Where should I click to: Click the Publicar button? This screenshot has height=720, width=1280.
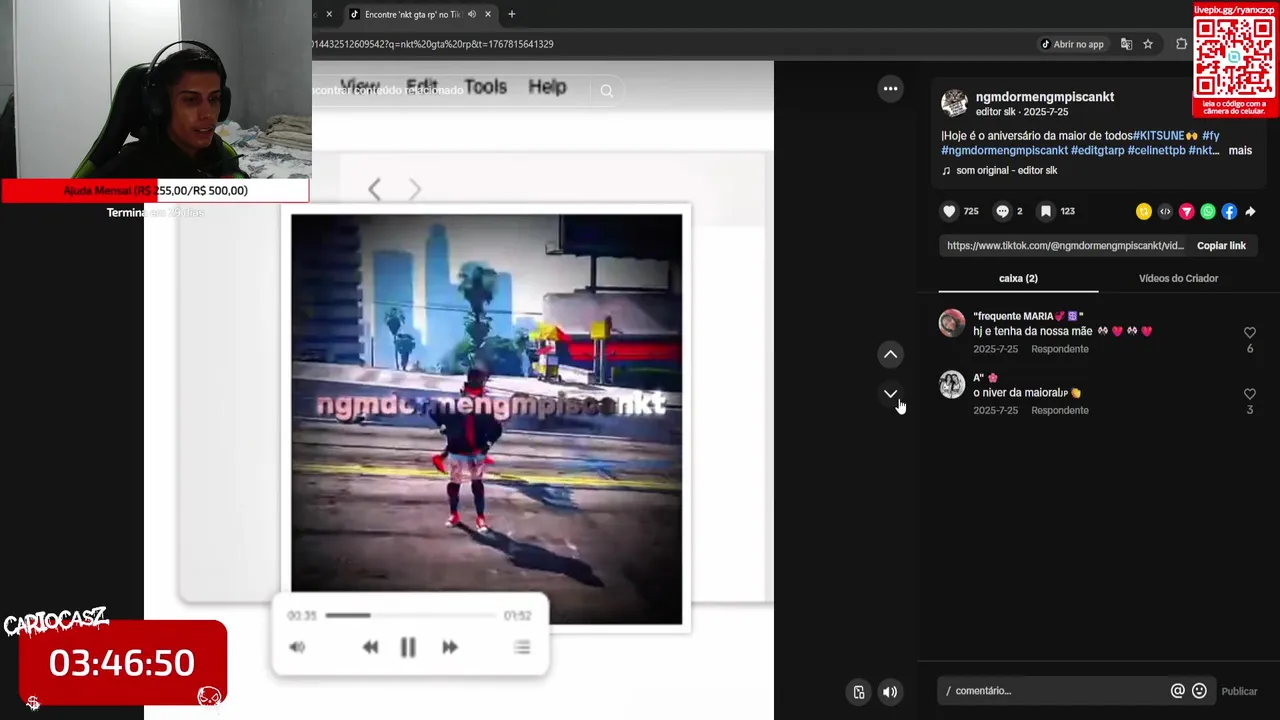pos(1239,691)
